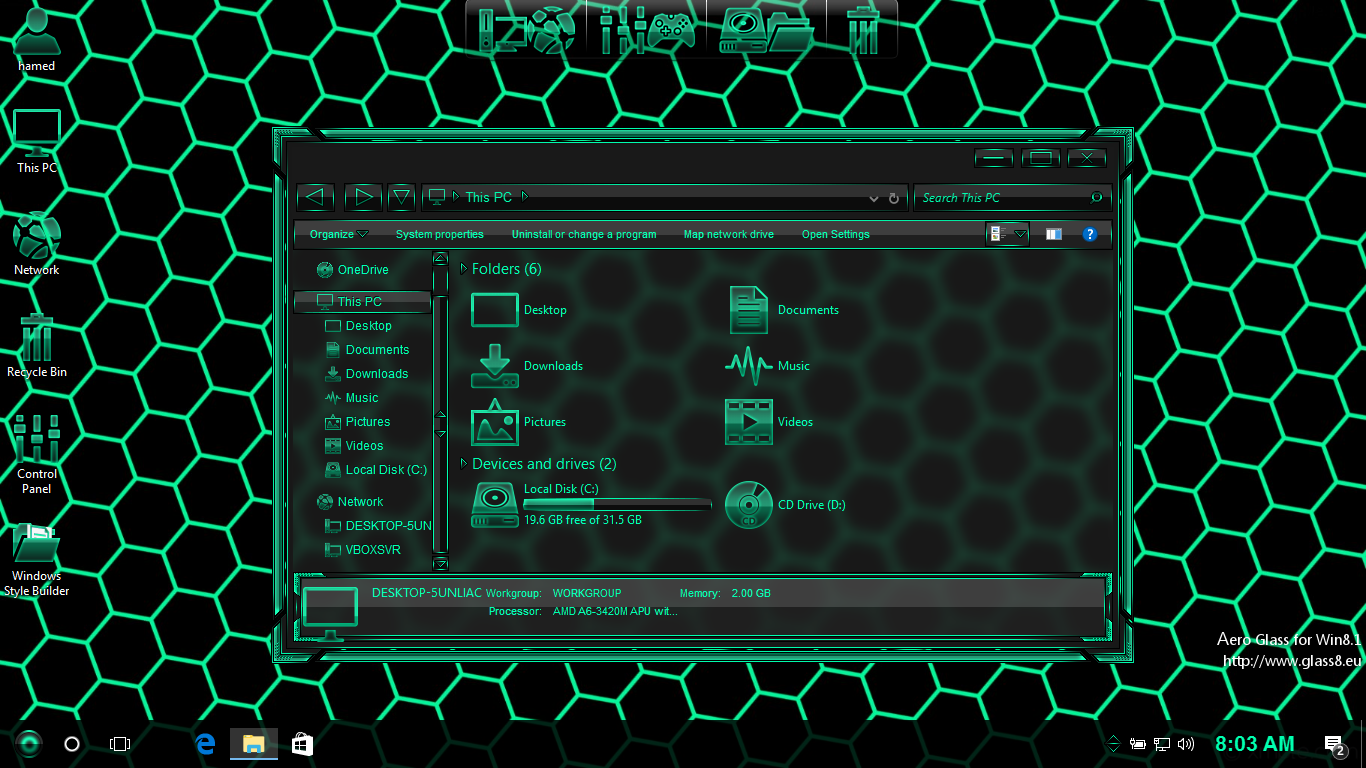The image size is (1366, 768).
Task: Open the Downloads folder icon
Action: tap(495, 366)
